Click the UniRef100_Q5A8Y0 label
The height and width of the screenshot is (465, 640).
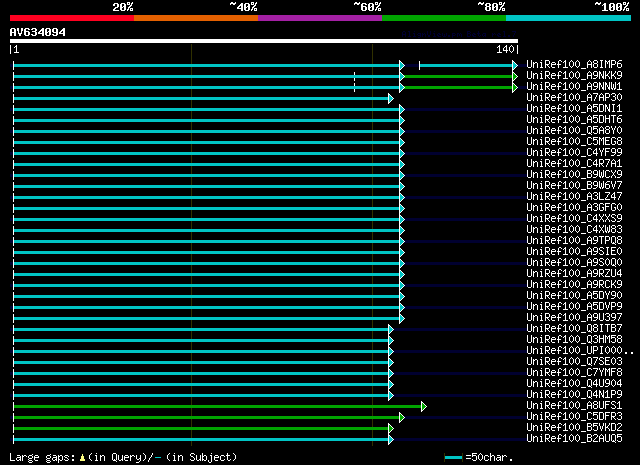(x=574, y=131)
